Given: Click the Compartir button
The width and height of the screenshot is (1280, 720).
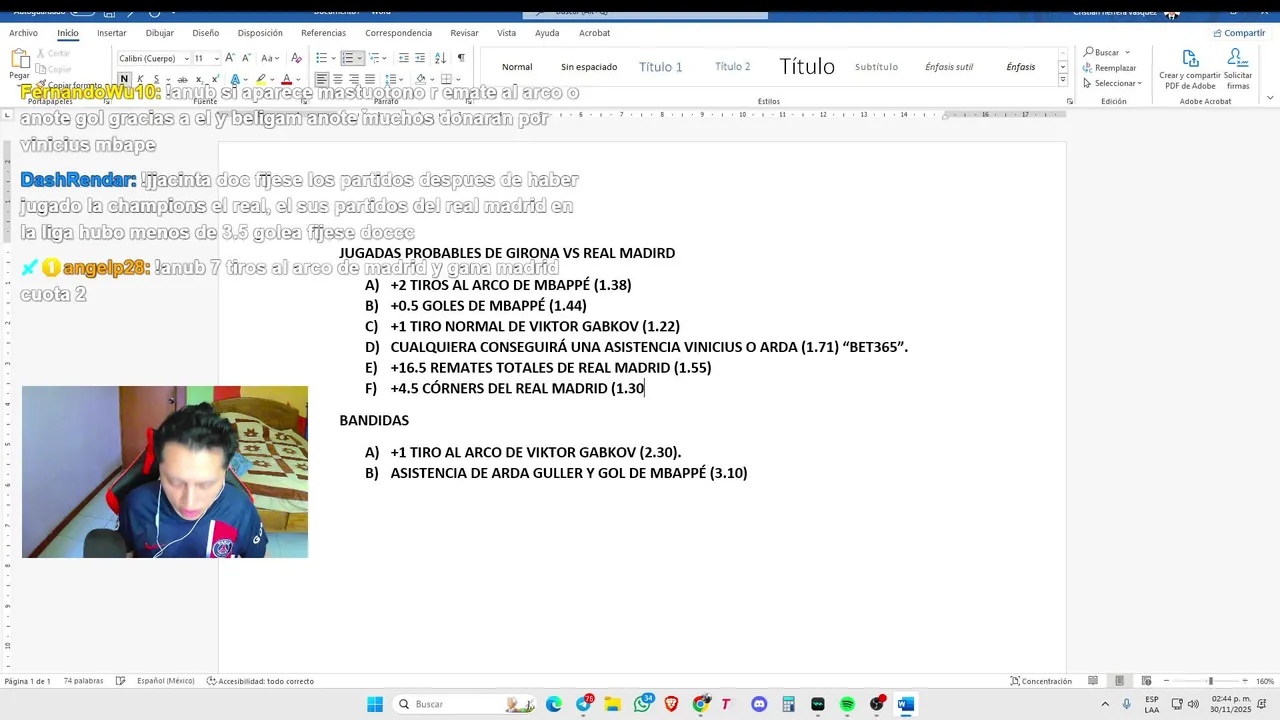Looking at the screenshot, I should [1239, 33].
